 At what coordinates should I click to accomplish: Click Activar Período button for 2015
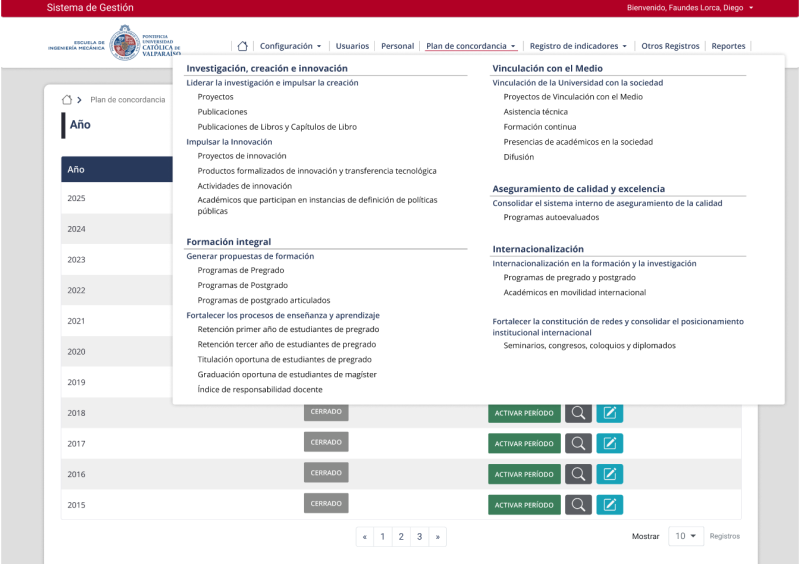(x=524, y=505)
